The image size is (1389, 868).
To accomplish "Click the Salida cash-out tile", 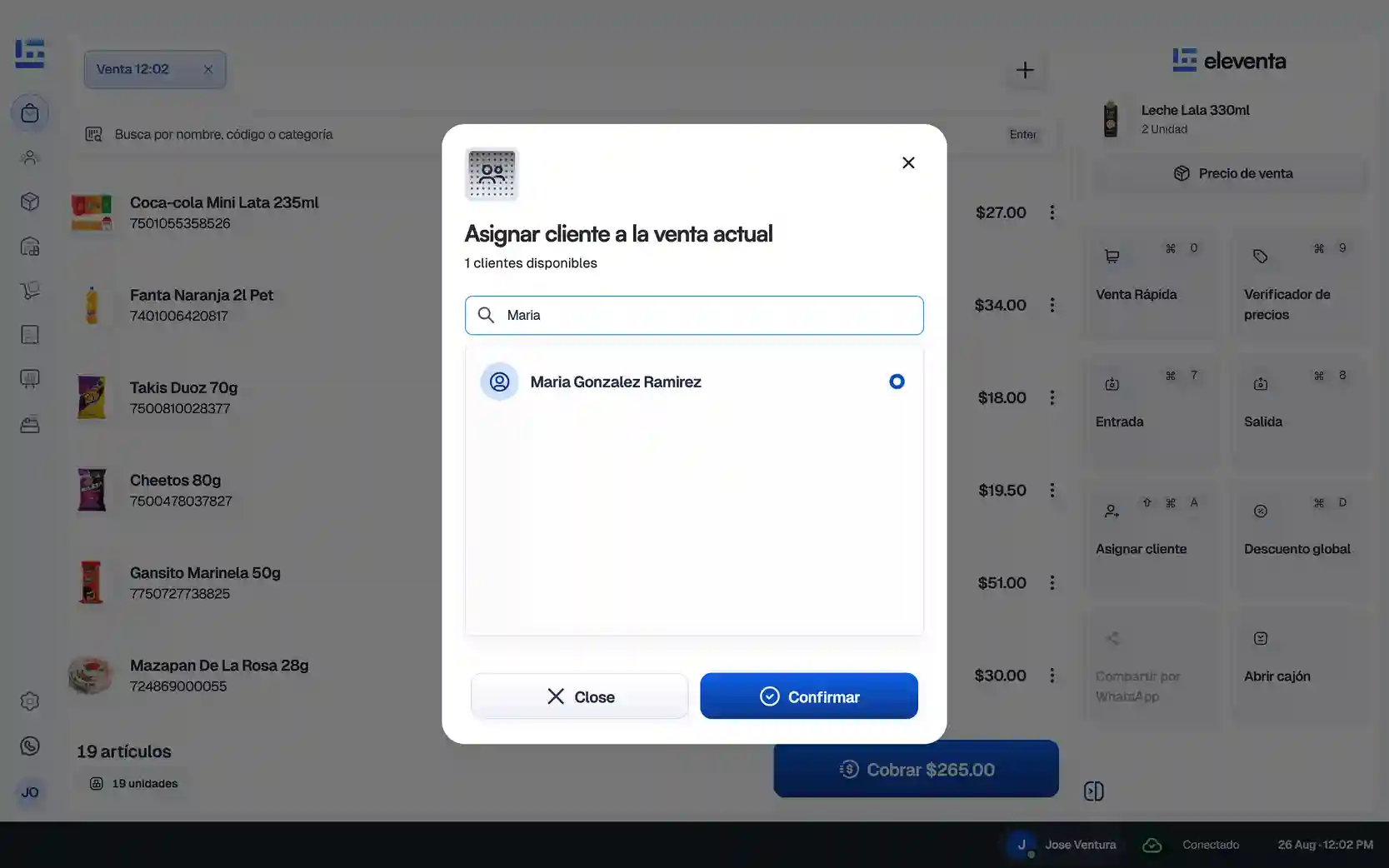I will (1299, 410).
